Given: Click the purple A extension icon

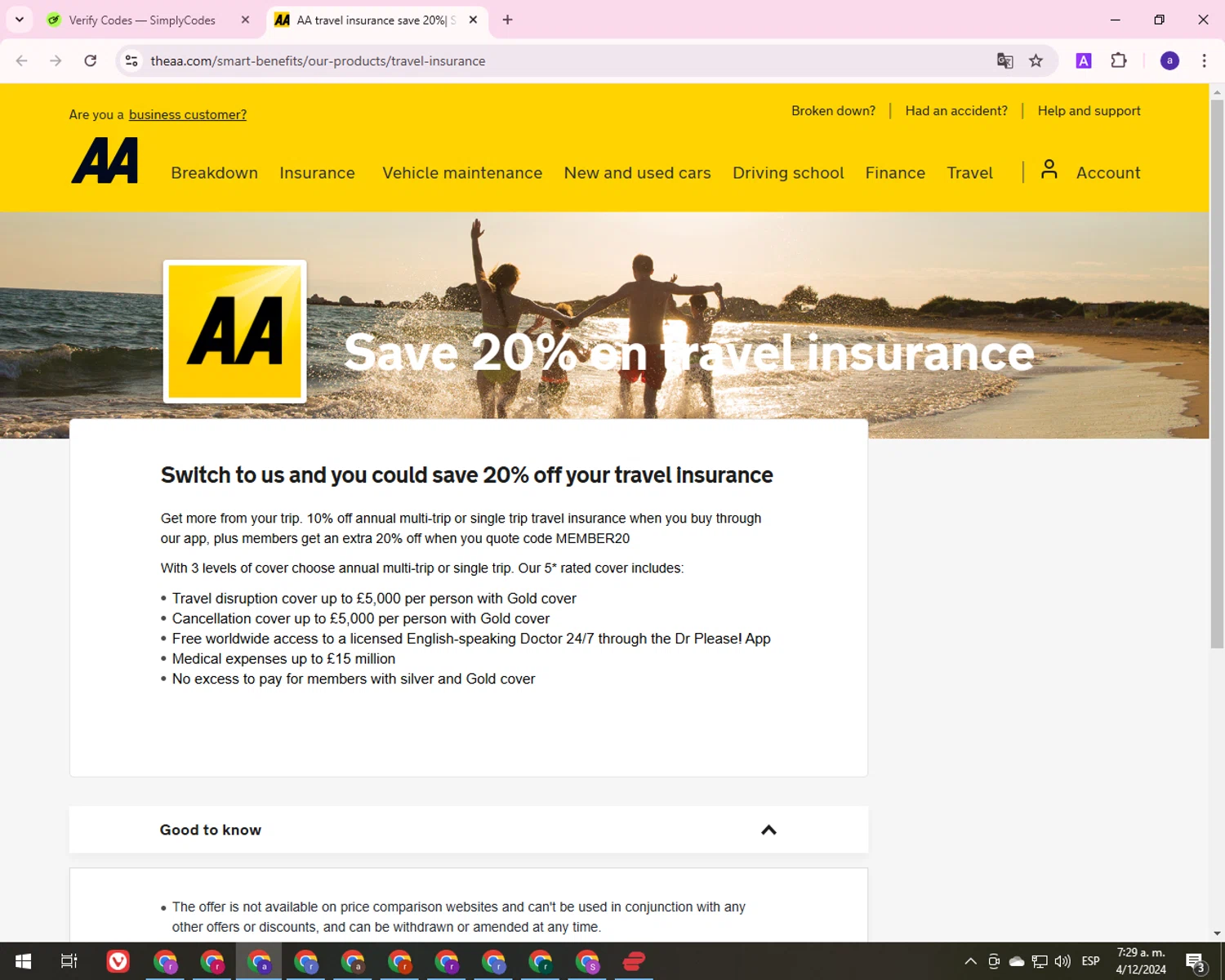Looking at the screenshot, I should click(x=1084, y=61).
